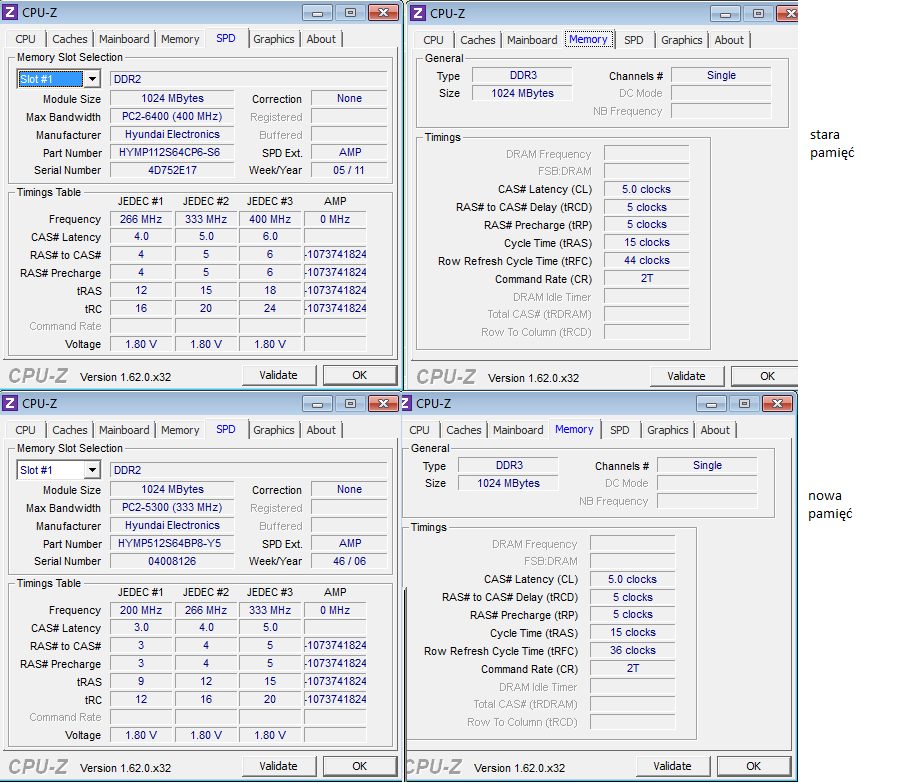This screenshot has height=783, width=912.
Task: Click Week/Year 05 / 11 value
Action: click(349, 170)
